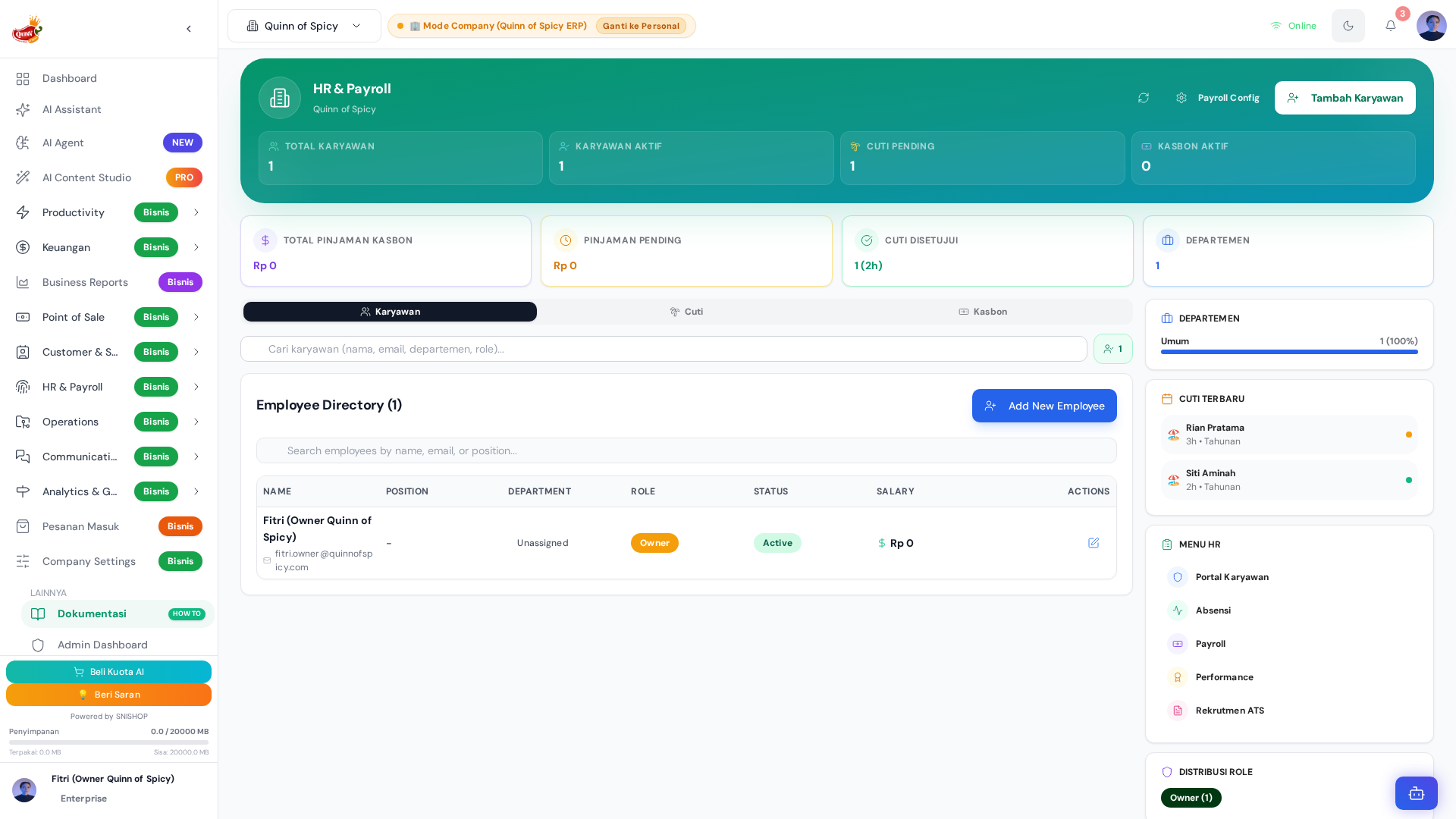This screenshot has height=819, width=1456.
Task: Click the Quinn of Spicy logo
Action: point(27,29)
